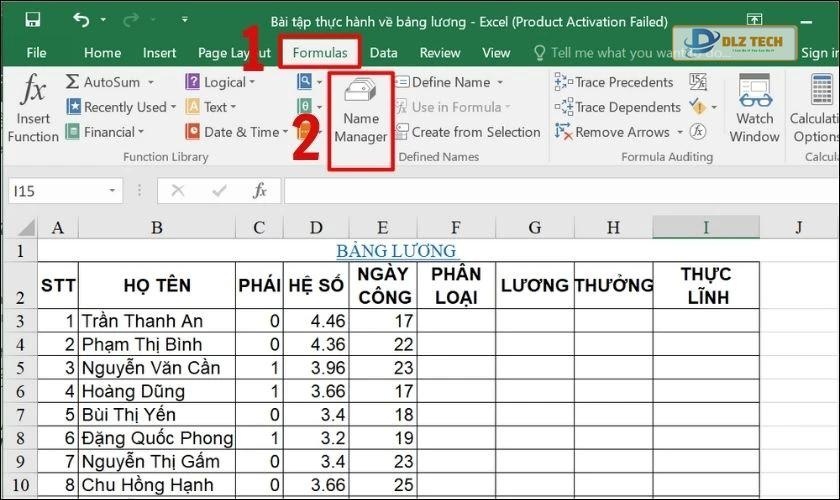Viewport: 840px width, 500px height.
Task: Expand the AutoSum dropdown
Action: [151, 82]
